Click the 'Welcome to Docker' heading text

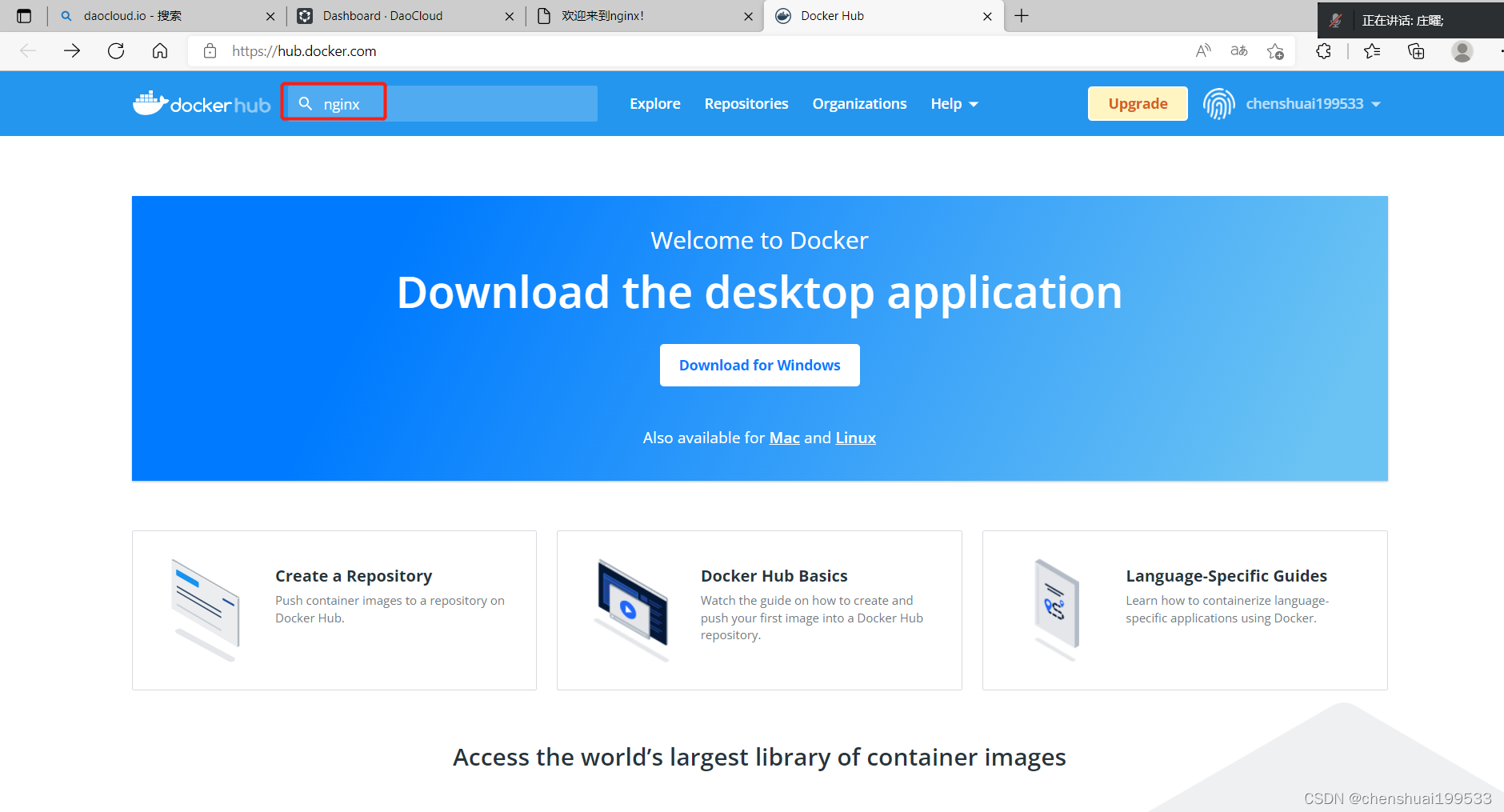click(759, 240)
